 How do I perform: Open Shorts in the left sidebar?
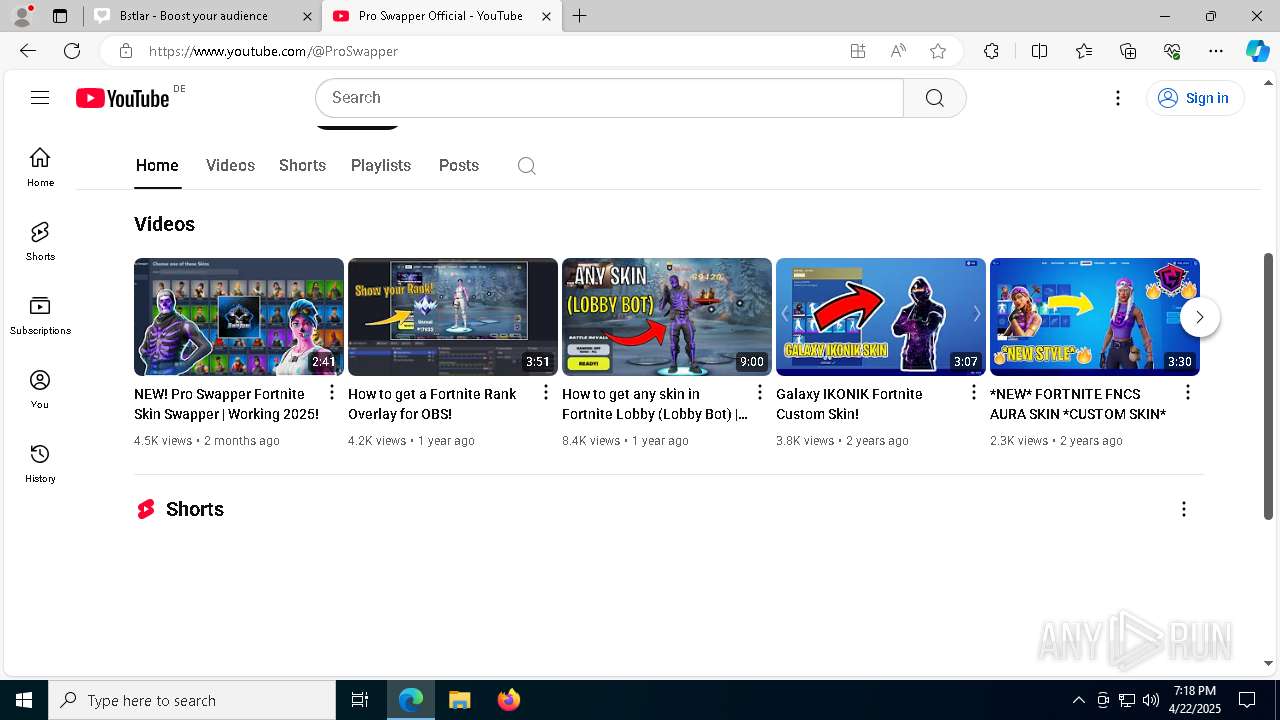coord(40,241)
